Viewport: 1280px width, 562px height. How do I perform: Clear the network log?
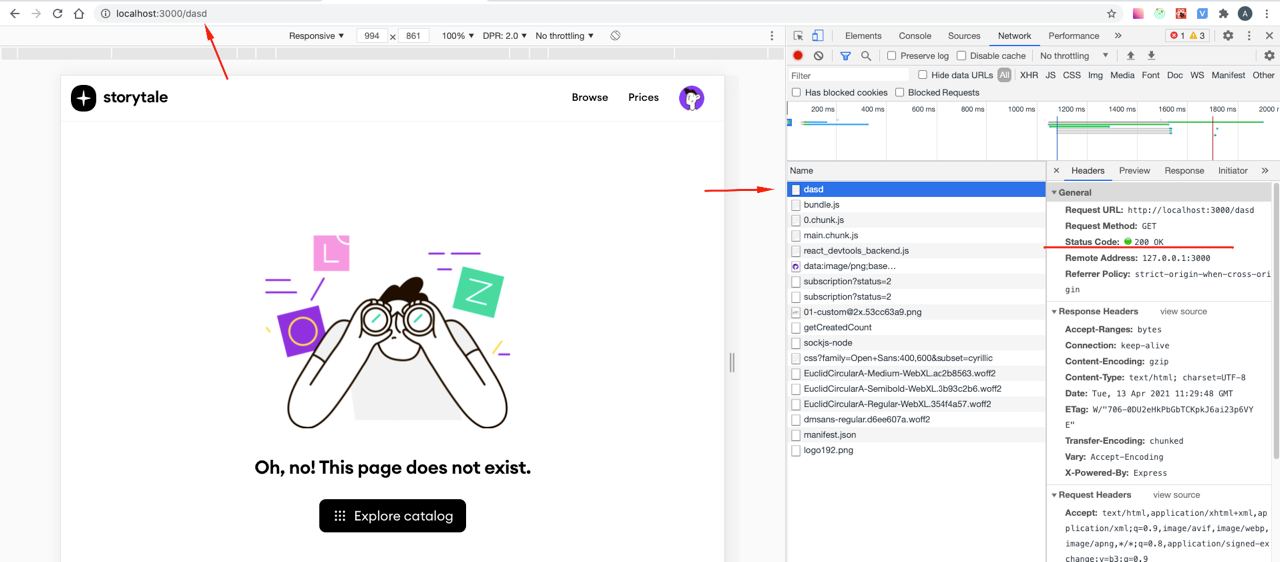[818, 56]
